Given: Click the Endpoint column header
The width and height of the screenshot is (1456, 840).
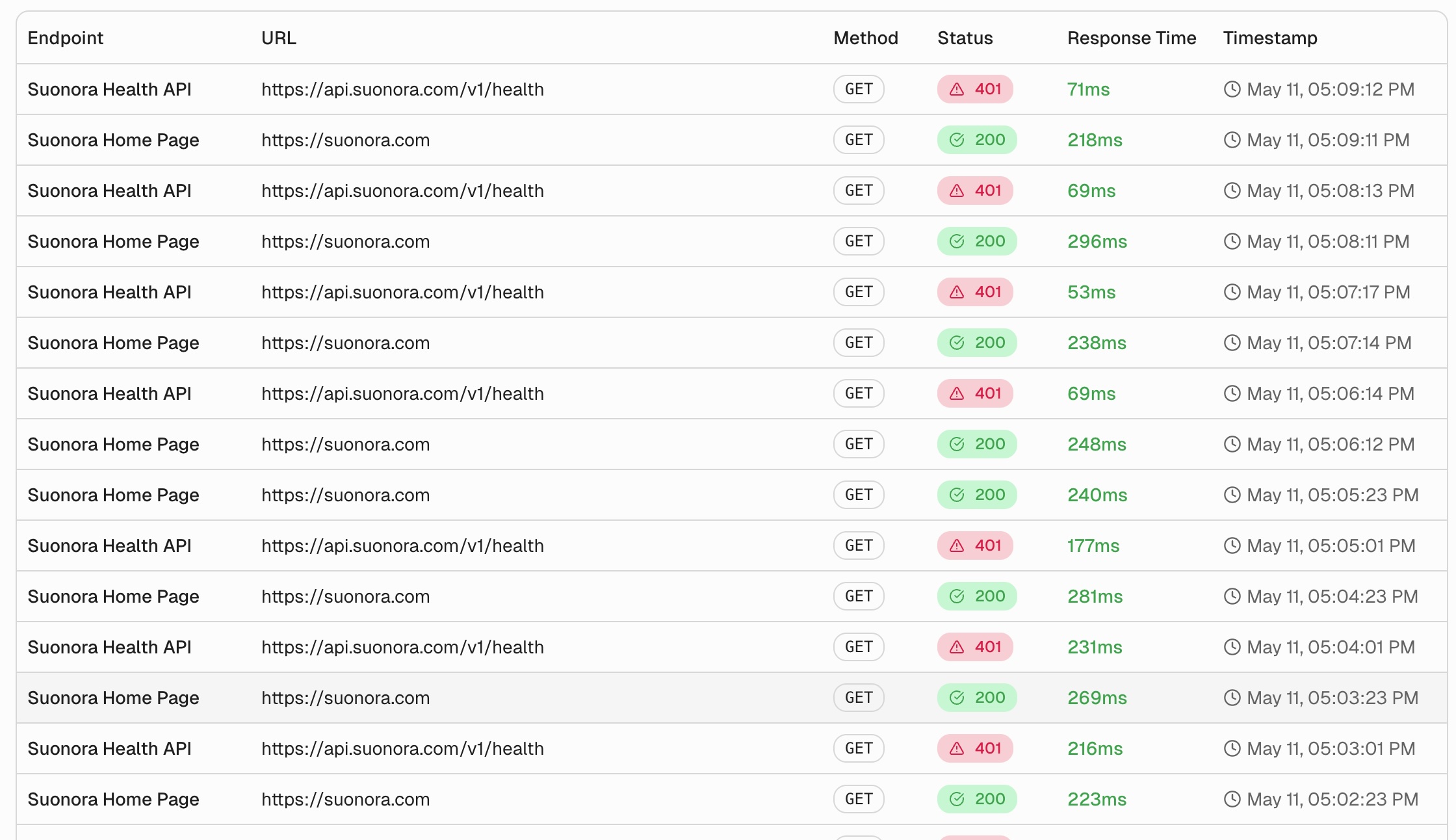Looking at the screenshot, I should point(66,38).
